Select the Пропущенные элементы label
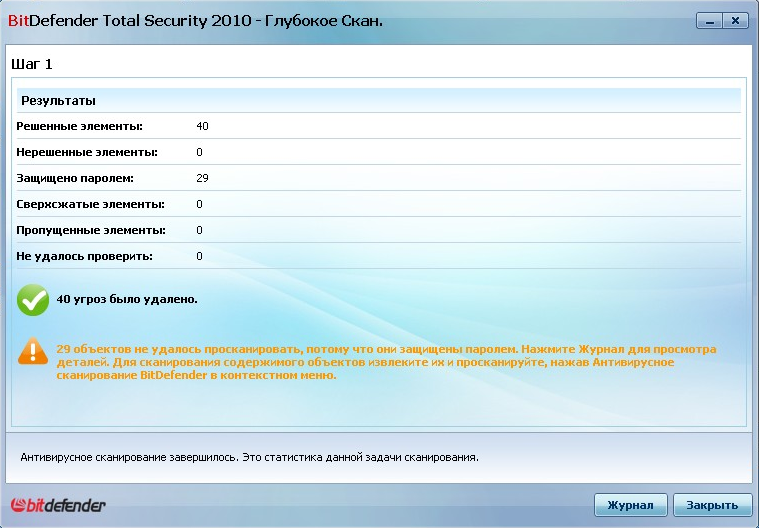Viewport: 759px width, 528px height. click(x=91, y=230)
